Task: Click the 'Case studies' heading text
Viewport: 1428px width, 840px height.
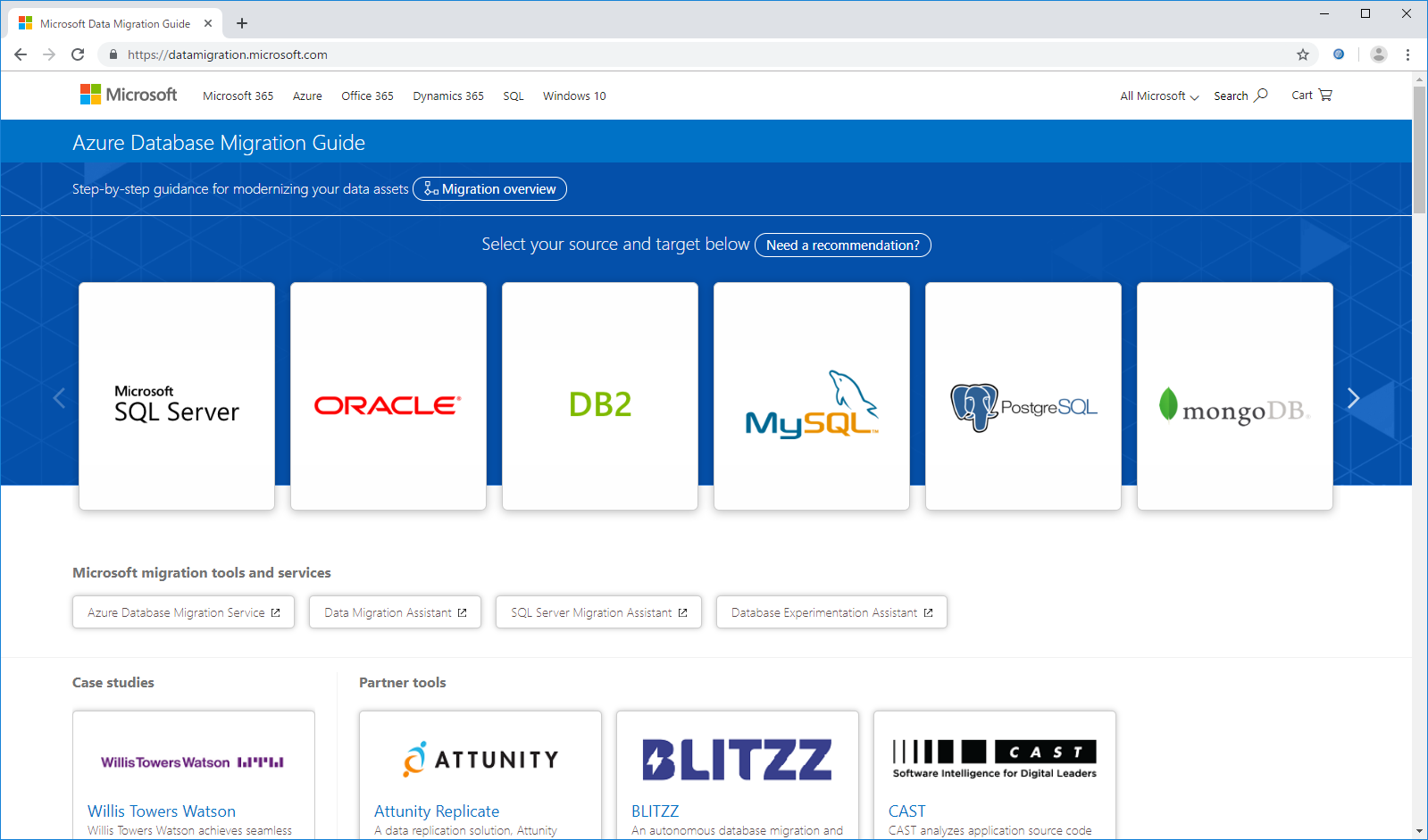Action: pyautogui.click(x=113, y=683)
